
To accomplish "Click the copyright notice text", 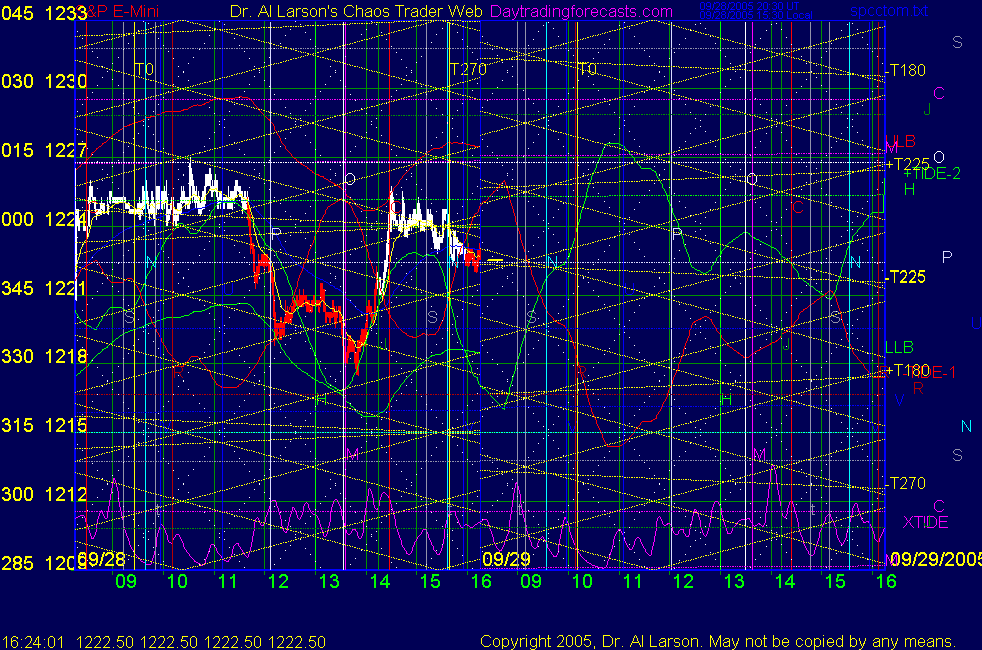I will coord(718,641).
